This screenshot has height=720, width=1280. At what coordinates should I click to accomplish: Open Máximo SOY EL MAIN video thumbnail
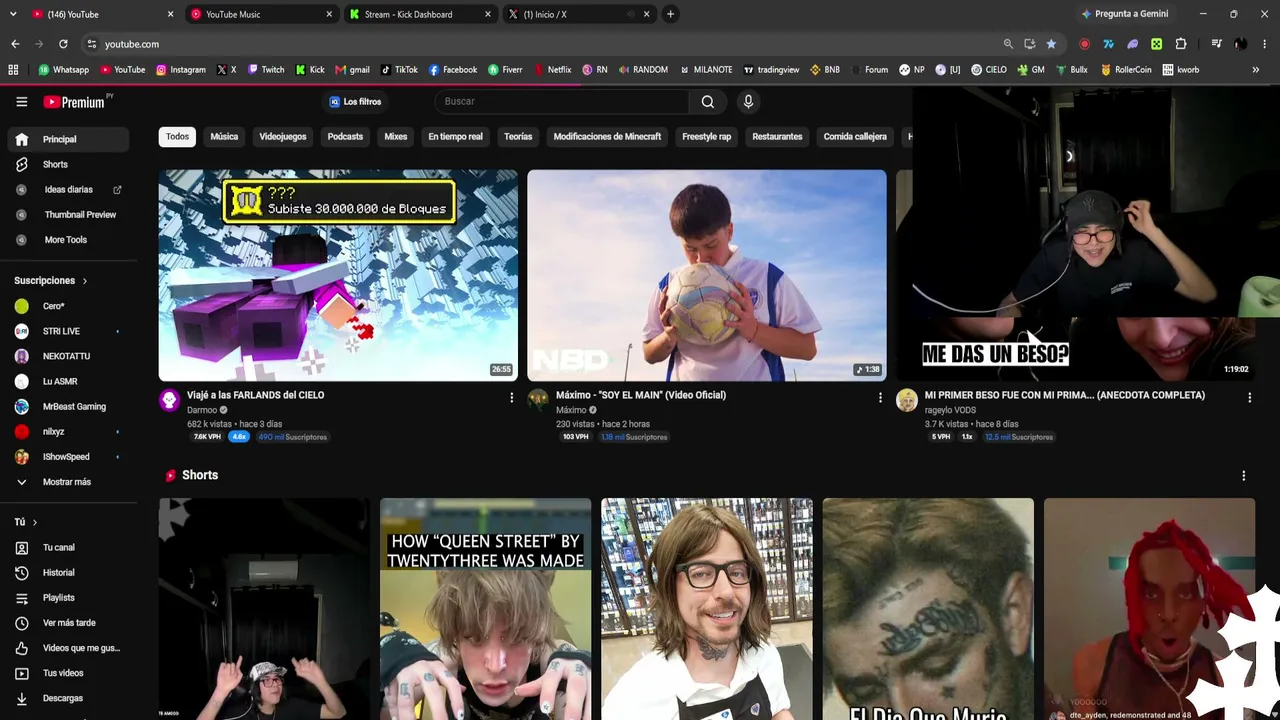point(707,275)
